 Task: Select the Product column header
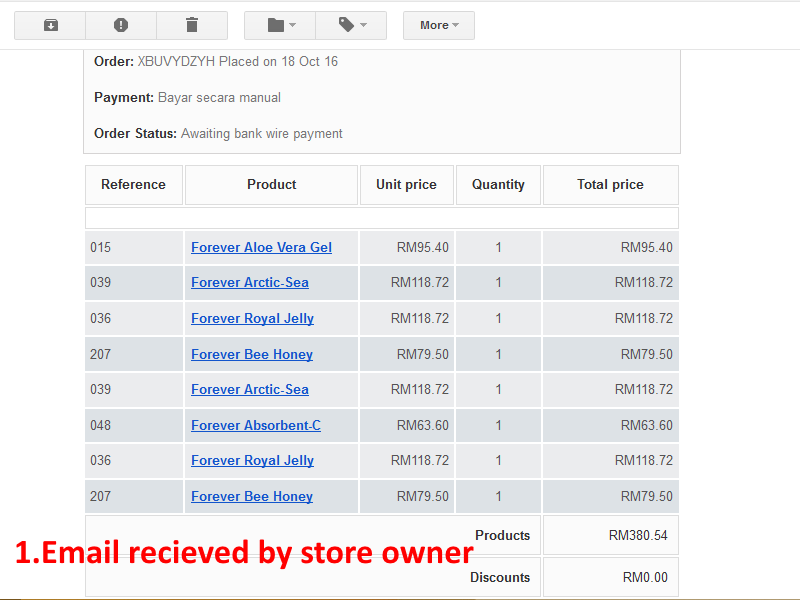[271, 185]
